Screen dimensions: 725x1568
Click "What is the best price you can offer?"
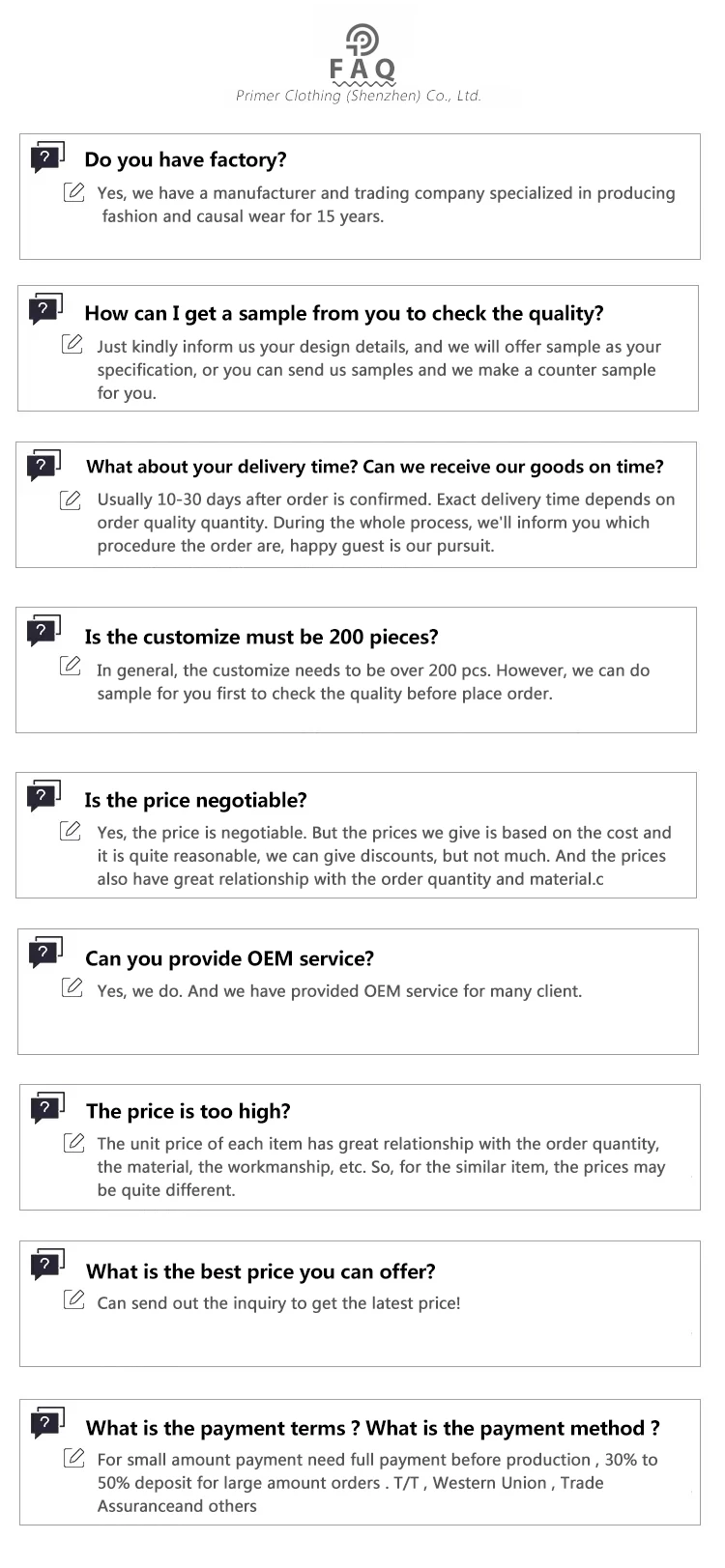pyautogui.click(x=261, y=1271)
